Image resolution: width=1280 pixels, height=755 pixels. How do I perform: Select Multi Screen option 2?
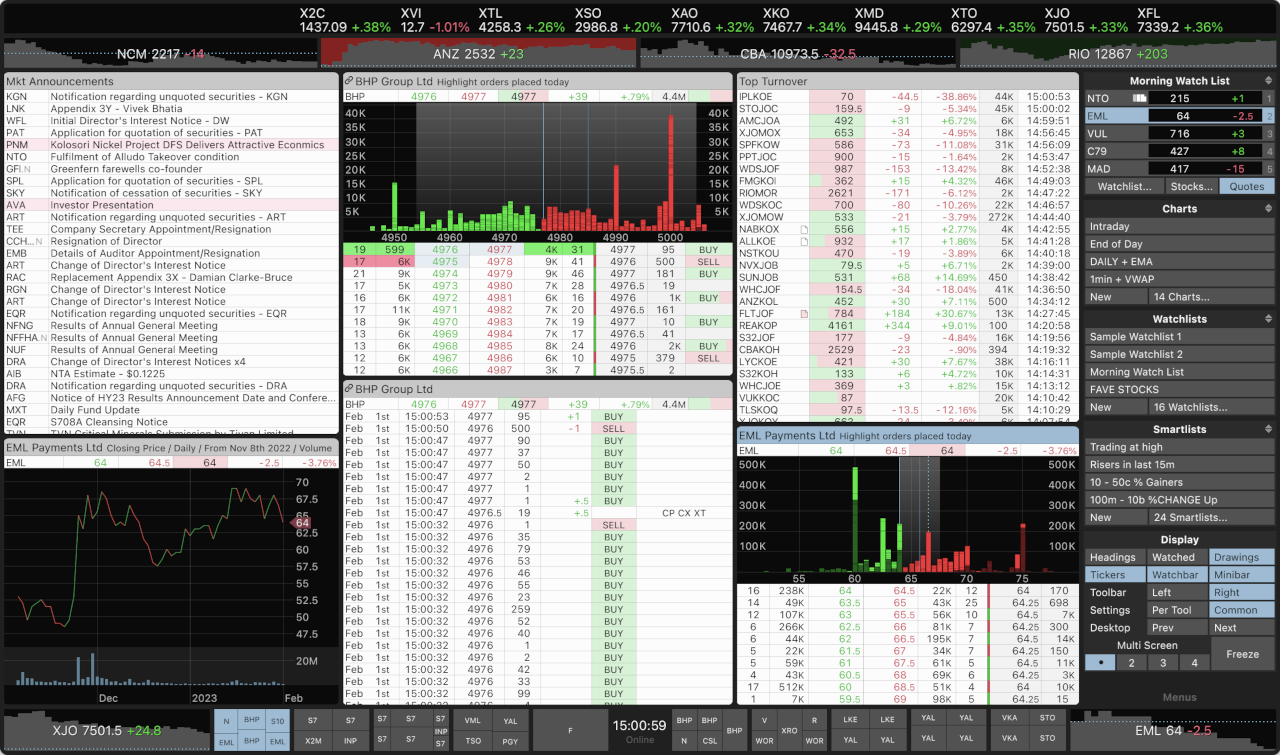coord(1131,662)
